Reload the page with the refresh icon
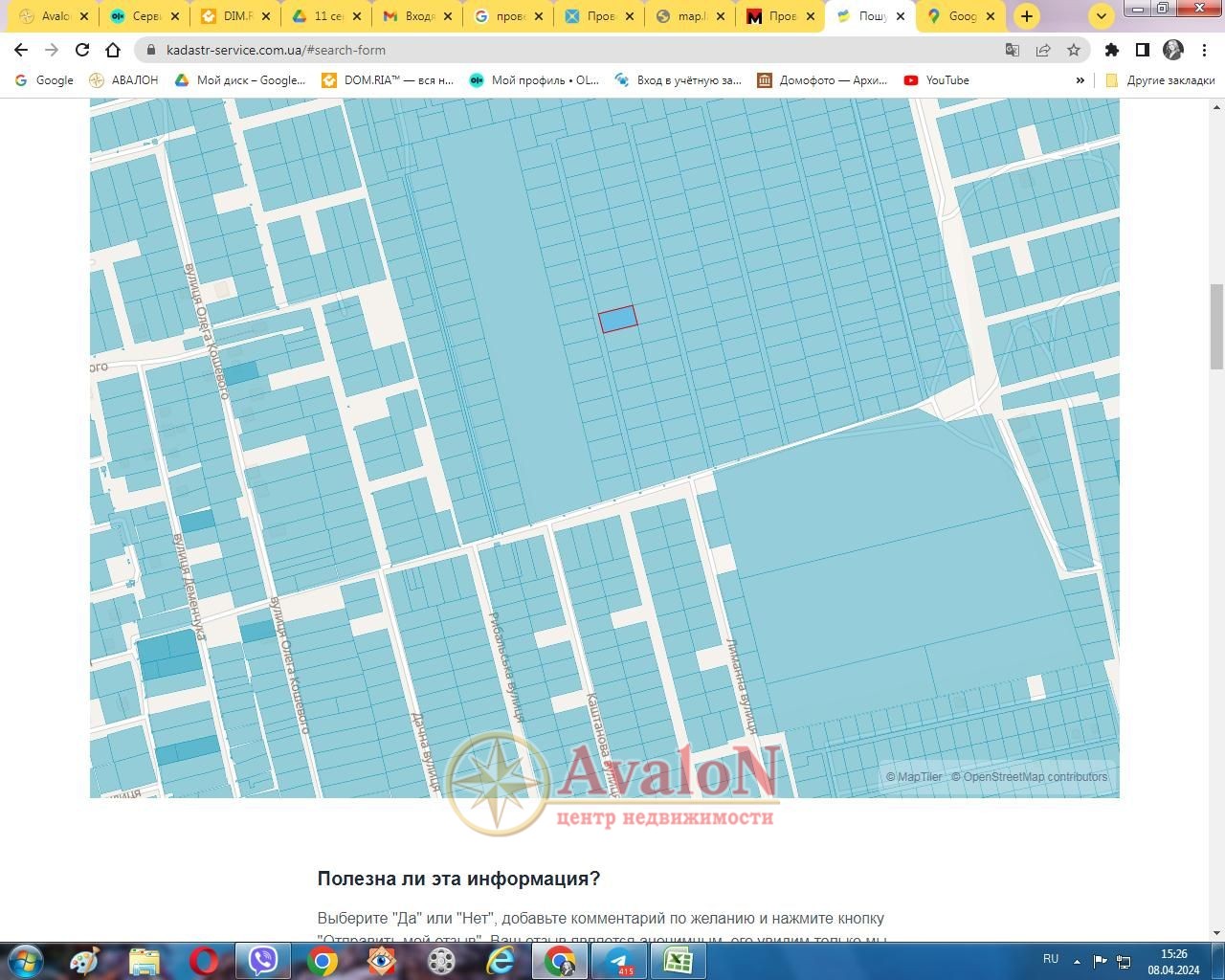The width and height of the screenshot is (1225, 980). [x=82, y=50]
